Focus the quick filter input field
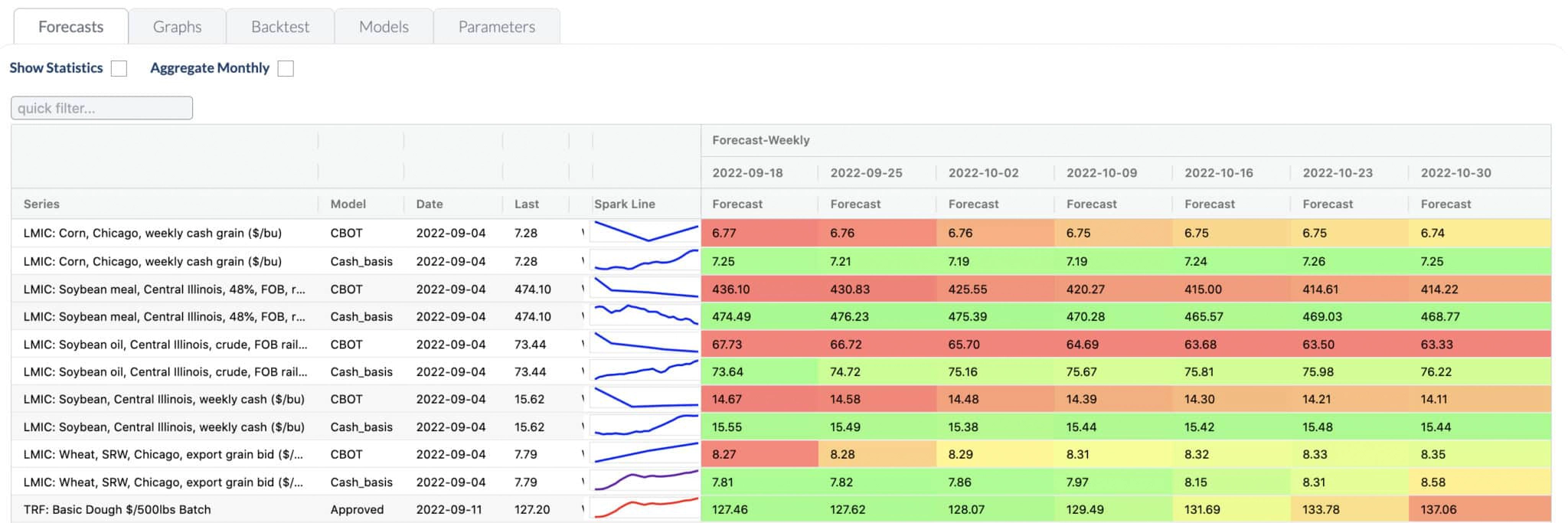Screen dimensions: 1568x523 102,108
